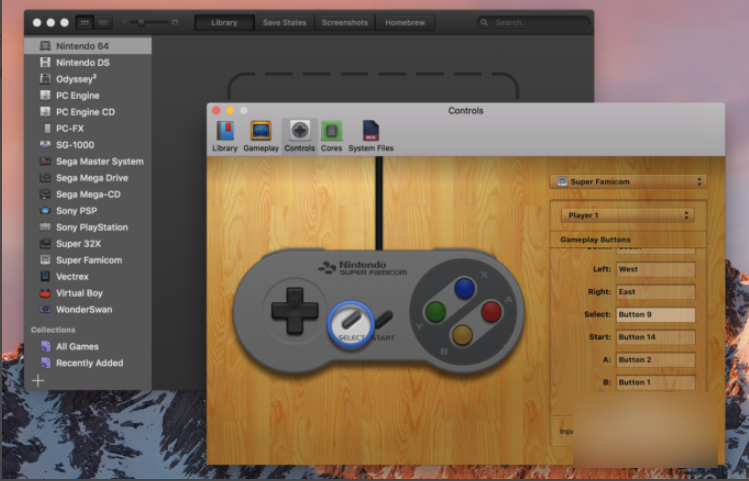
Task: Open the All Games collection
Action: (88, 347)
